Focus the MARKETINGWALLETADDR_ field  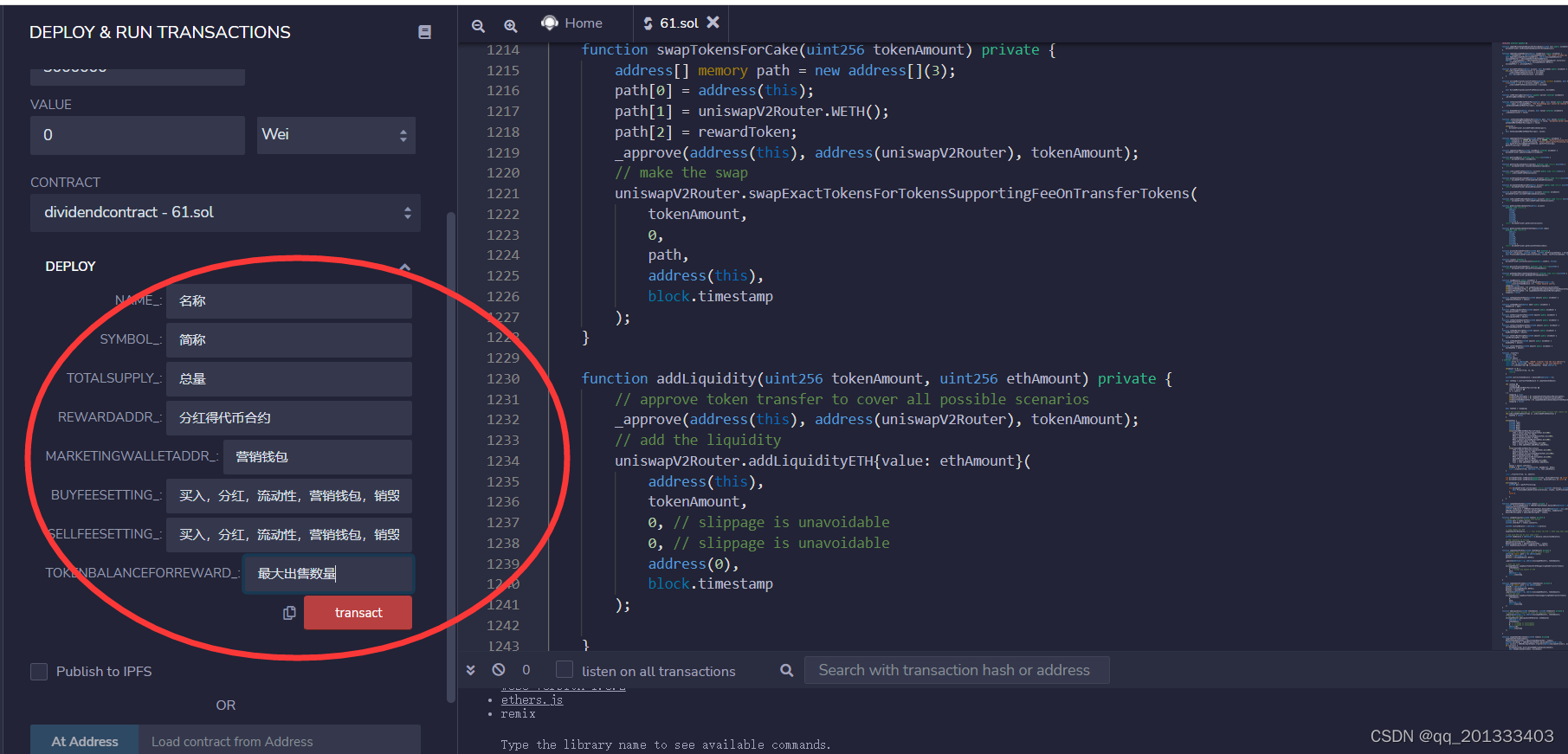point(318,457)
